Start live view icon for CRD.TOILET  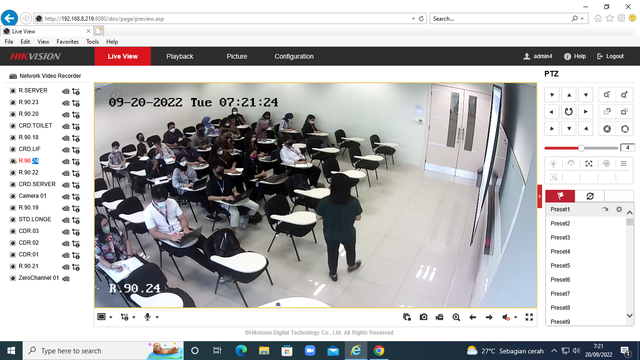click(65, 126)
